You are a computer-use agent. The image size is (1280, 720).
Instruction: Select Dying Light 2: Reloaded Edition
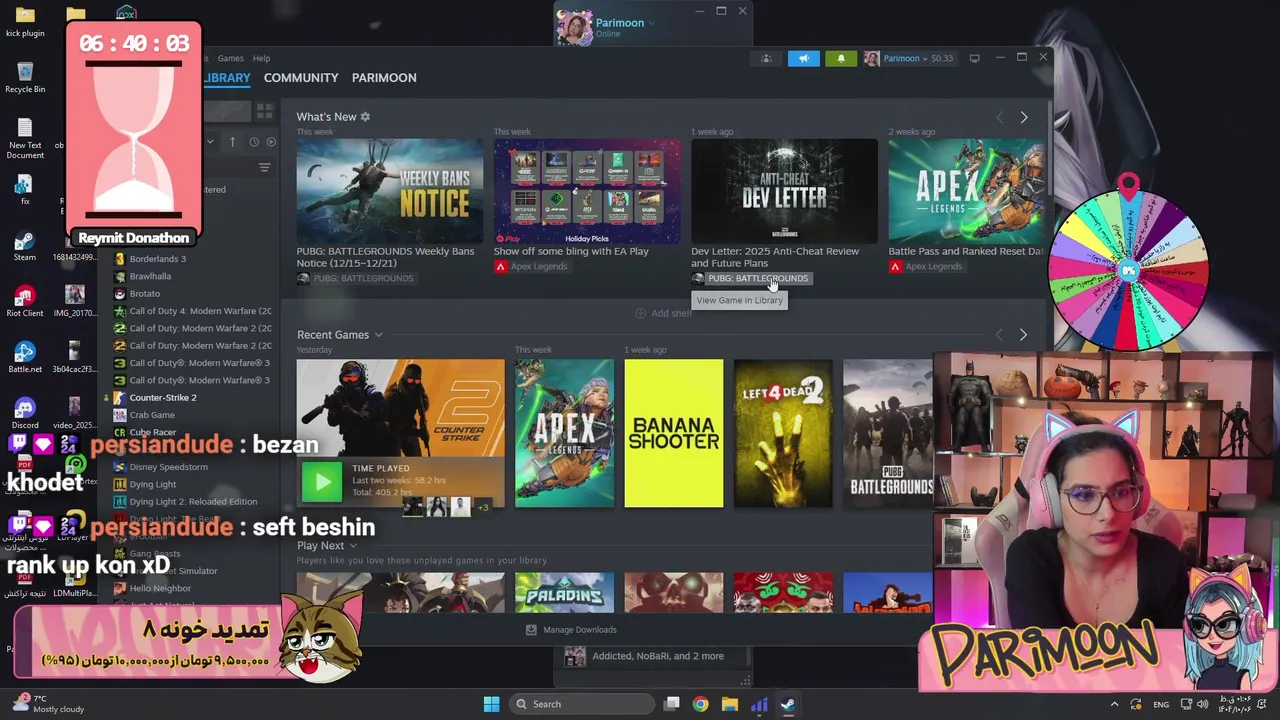[193, 502]
